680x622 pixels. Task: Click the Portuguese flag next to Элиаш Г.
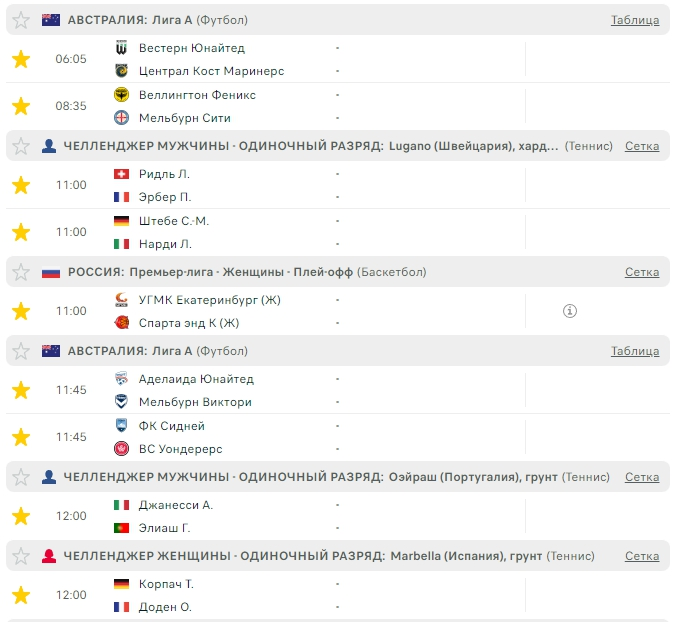point(122,528)
